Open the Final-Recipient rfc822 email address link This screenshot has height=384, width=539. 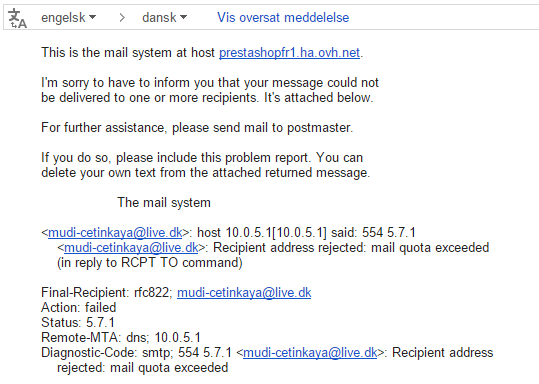pos(244,293)
